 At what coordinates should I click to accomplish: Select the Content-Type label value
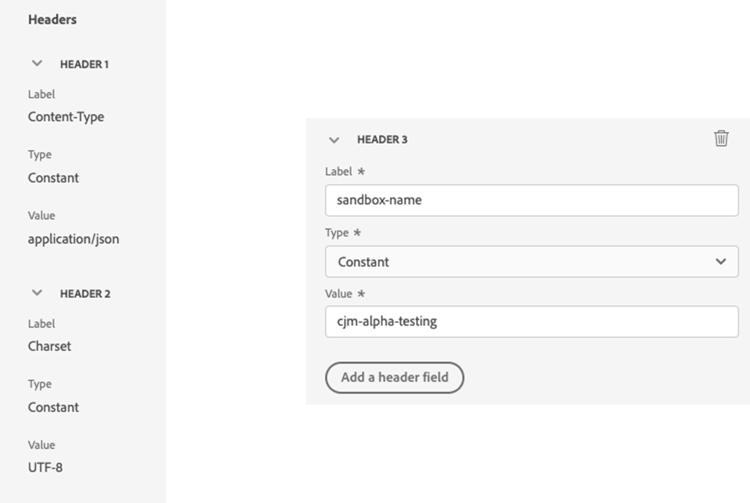[66, 117]
